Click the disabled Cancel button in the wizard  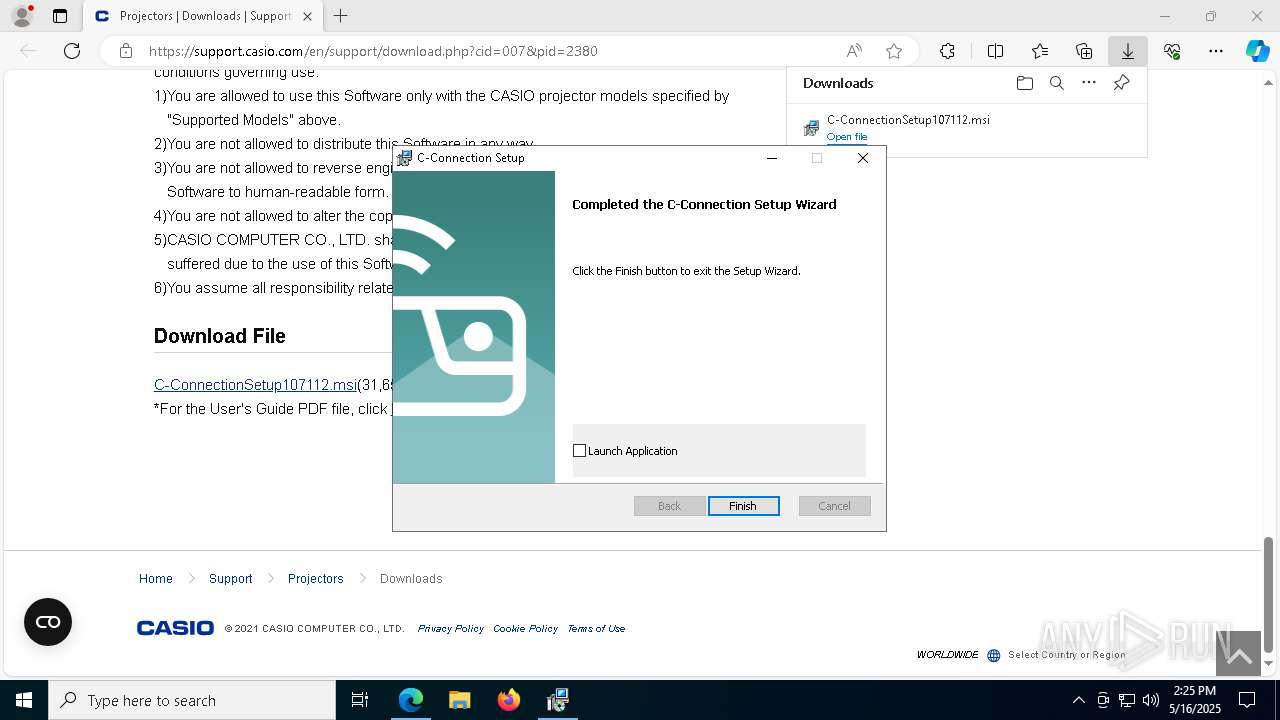(x=834, y=506)
